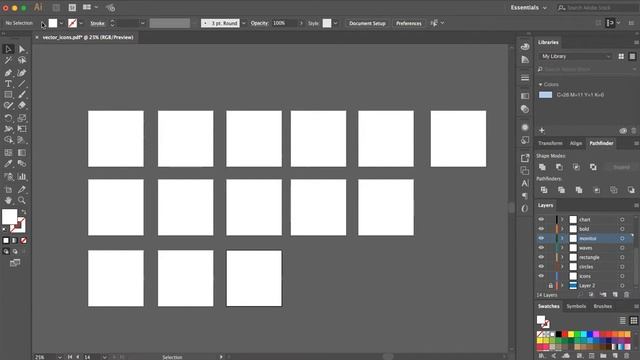Screen dimensions: 640x360
Task: Select the Eyedropper tool
Action: point(8,164)
